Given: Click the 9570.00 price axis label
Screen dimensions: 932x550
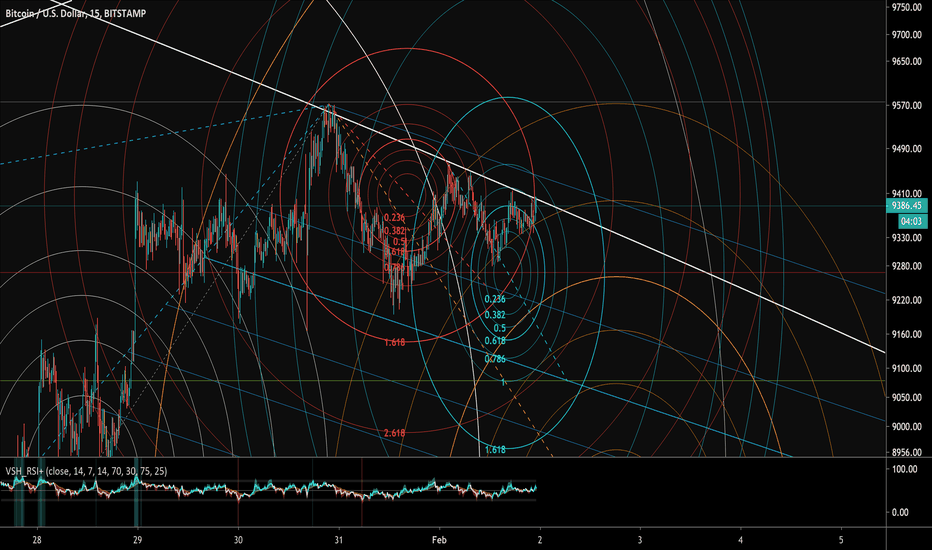Looking at the screenshot, I should [x=907, y=105].
